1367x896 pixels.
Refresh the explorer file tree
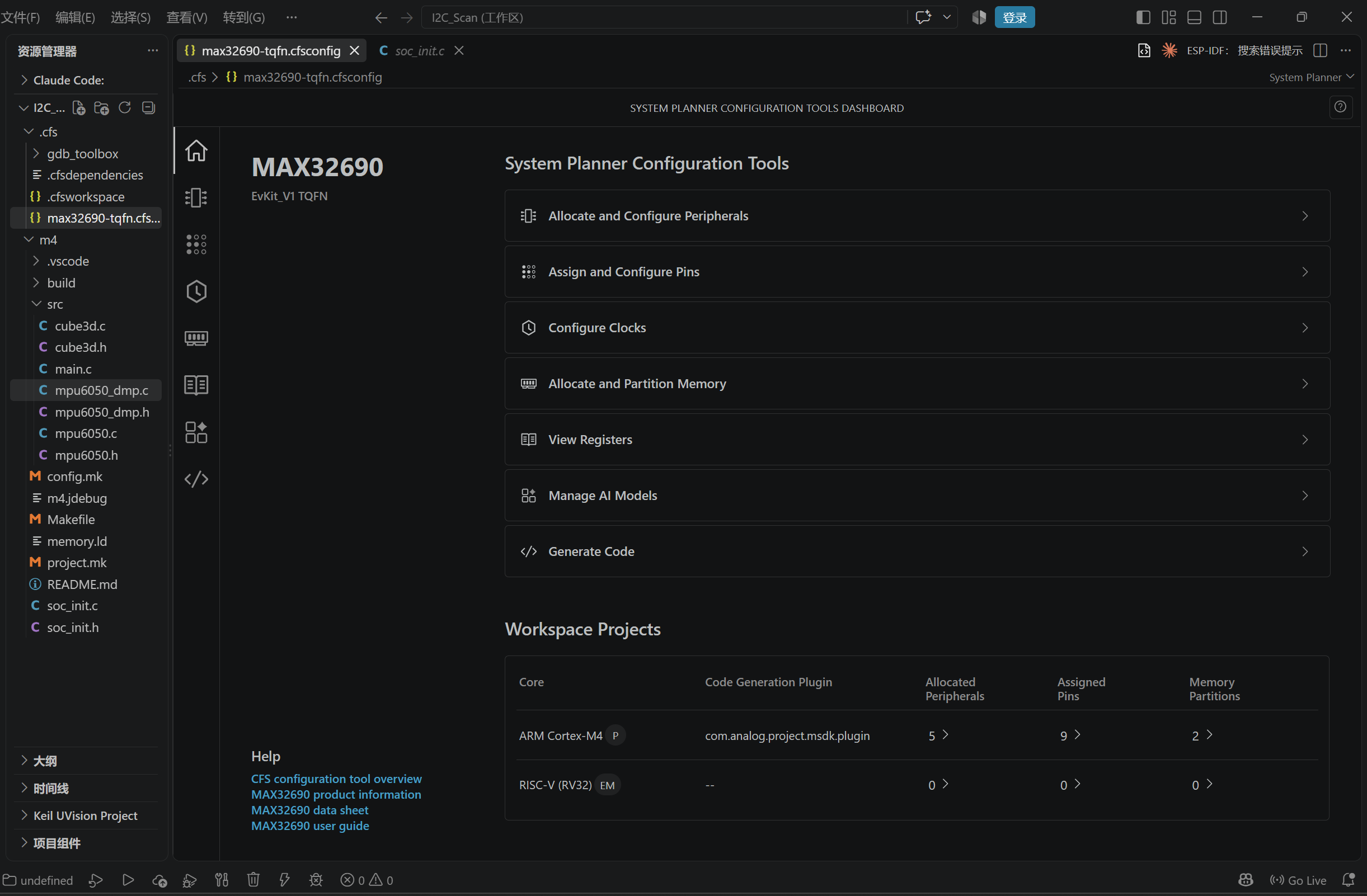click(x=125, y=108)
